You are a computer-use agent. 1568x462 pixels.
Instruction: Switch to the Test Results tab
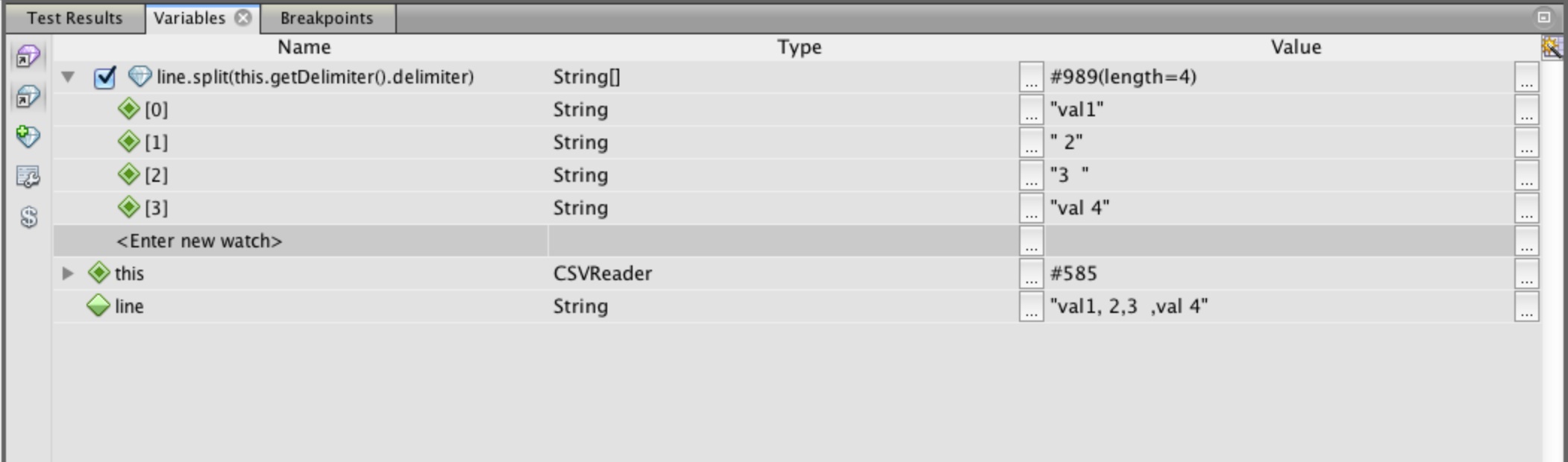click(x=75, y=18)
